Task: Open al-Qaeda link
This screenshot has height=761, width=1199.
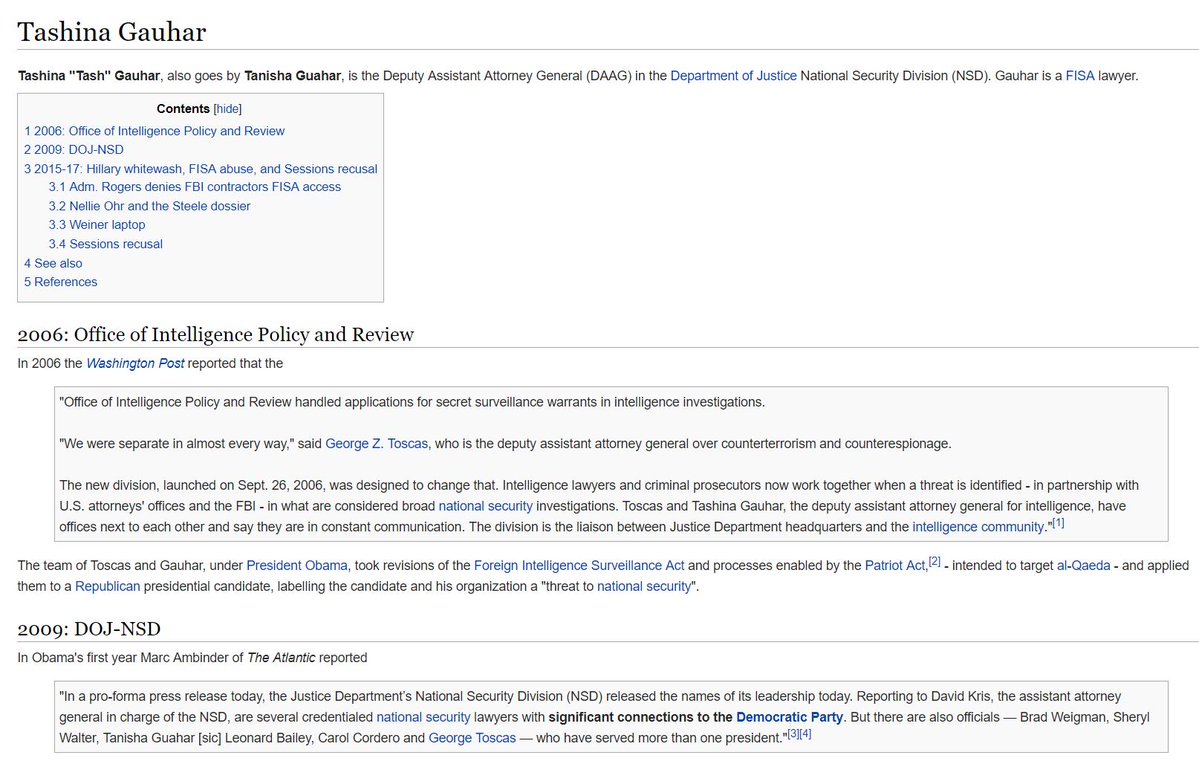Action: 1084,566
